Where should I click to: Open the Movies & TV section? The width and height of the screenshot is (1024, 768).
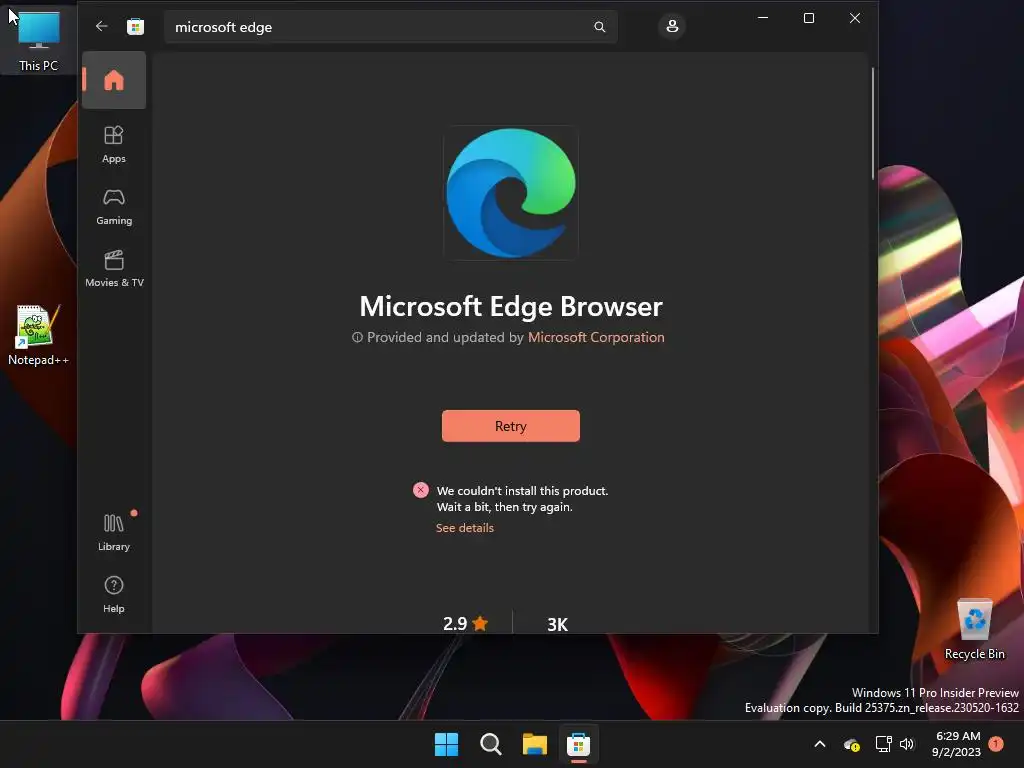coord(114,268)
